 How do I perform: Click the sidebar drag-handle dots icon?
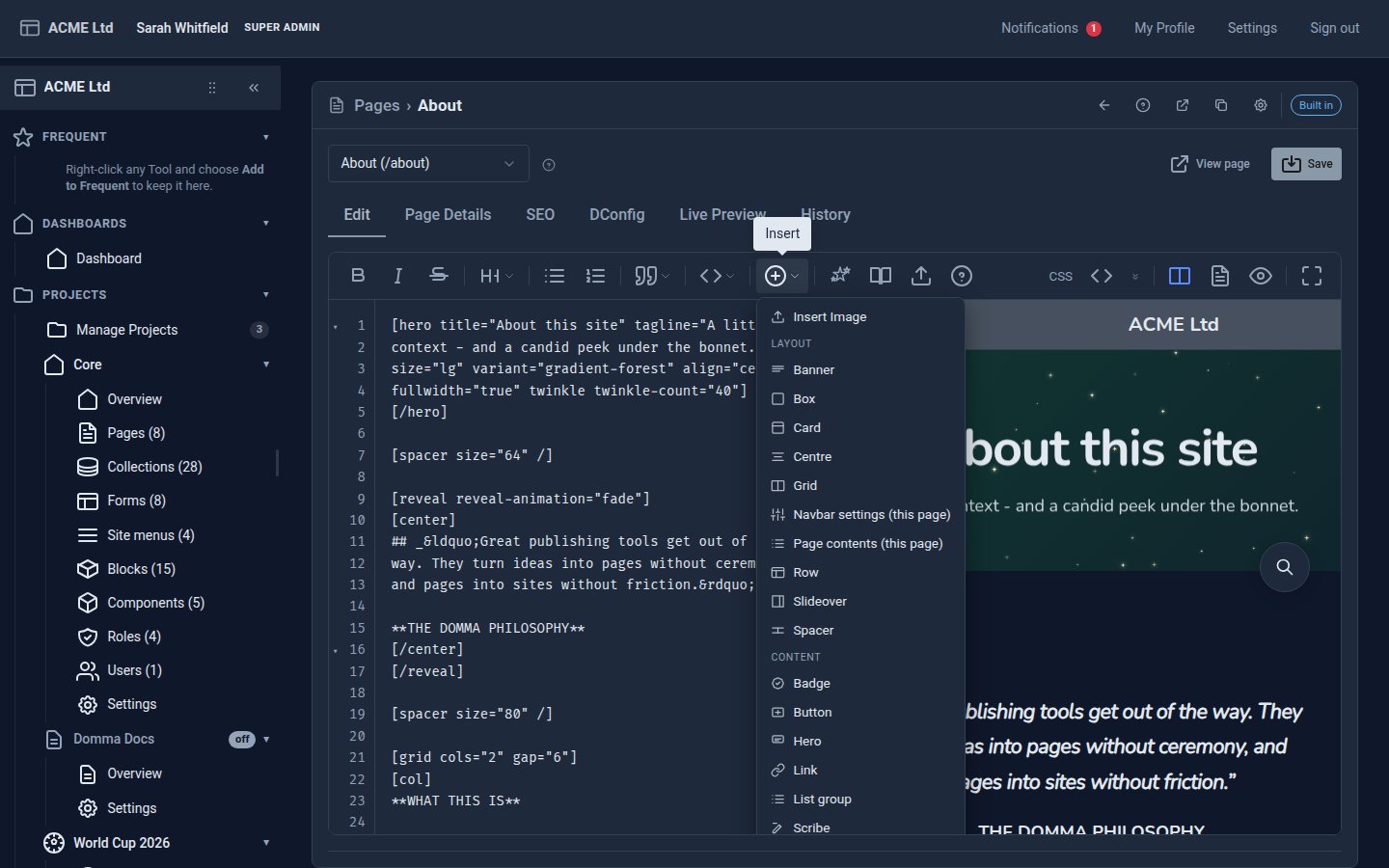coord(212,88)
